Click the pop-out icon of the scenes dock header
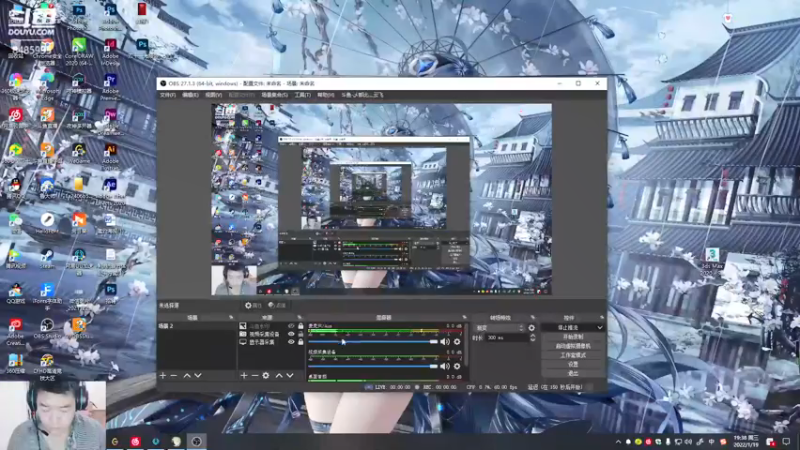Image resolution: width=800 pixels, height=450 pixels. pos(231,317)
